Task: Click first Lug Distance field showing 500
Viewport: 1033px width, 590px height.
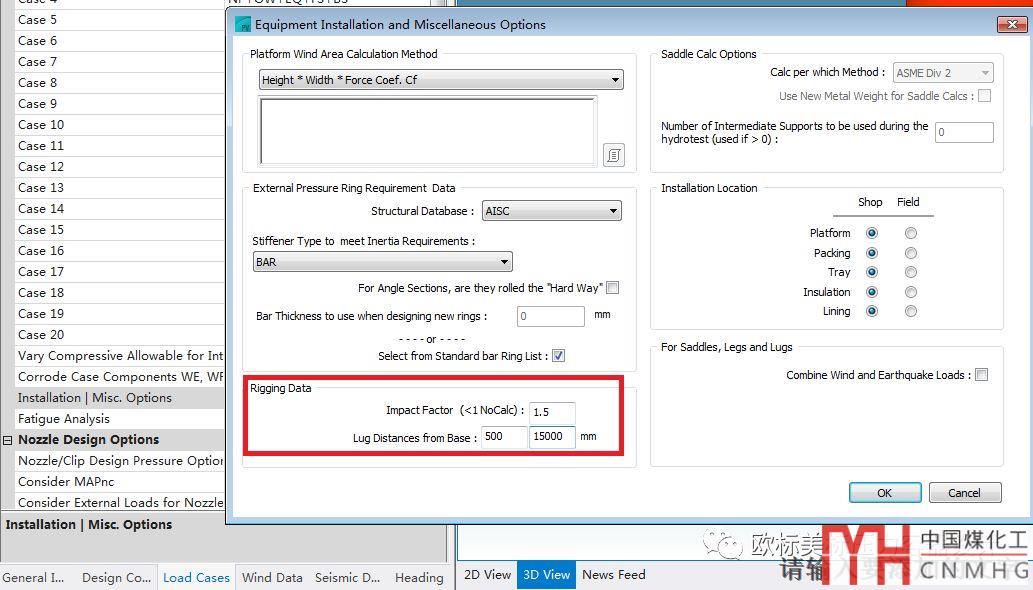Action: click(504, 437)
